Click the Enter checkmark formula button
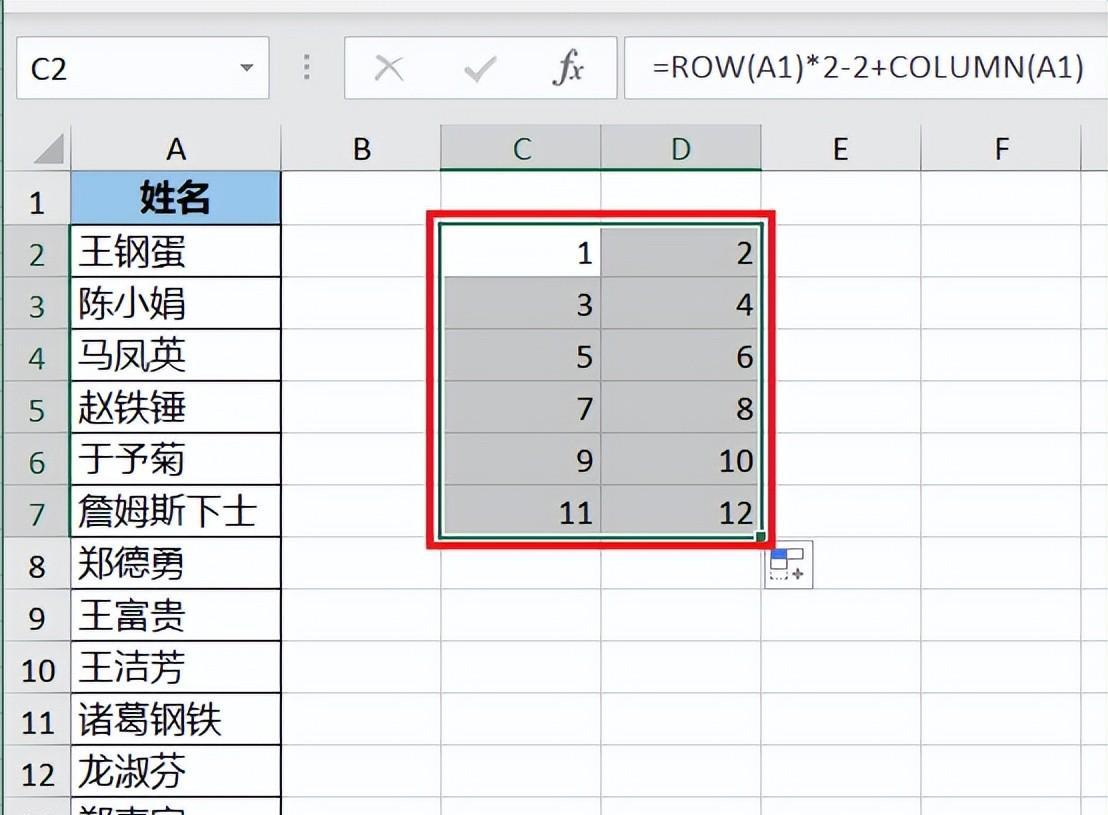The height and width of the screenshot is (815, 1108). point(480,69)
